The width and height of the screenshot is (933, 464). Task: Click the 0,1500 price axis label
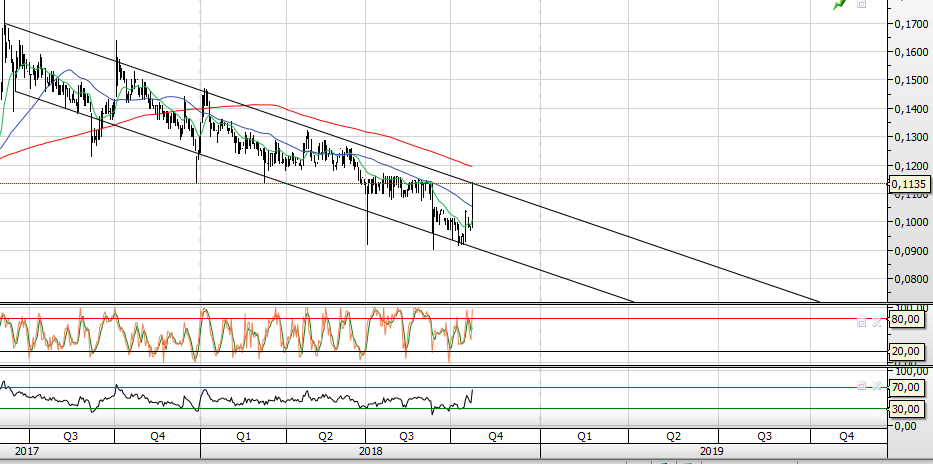coord(911,80)
